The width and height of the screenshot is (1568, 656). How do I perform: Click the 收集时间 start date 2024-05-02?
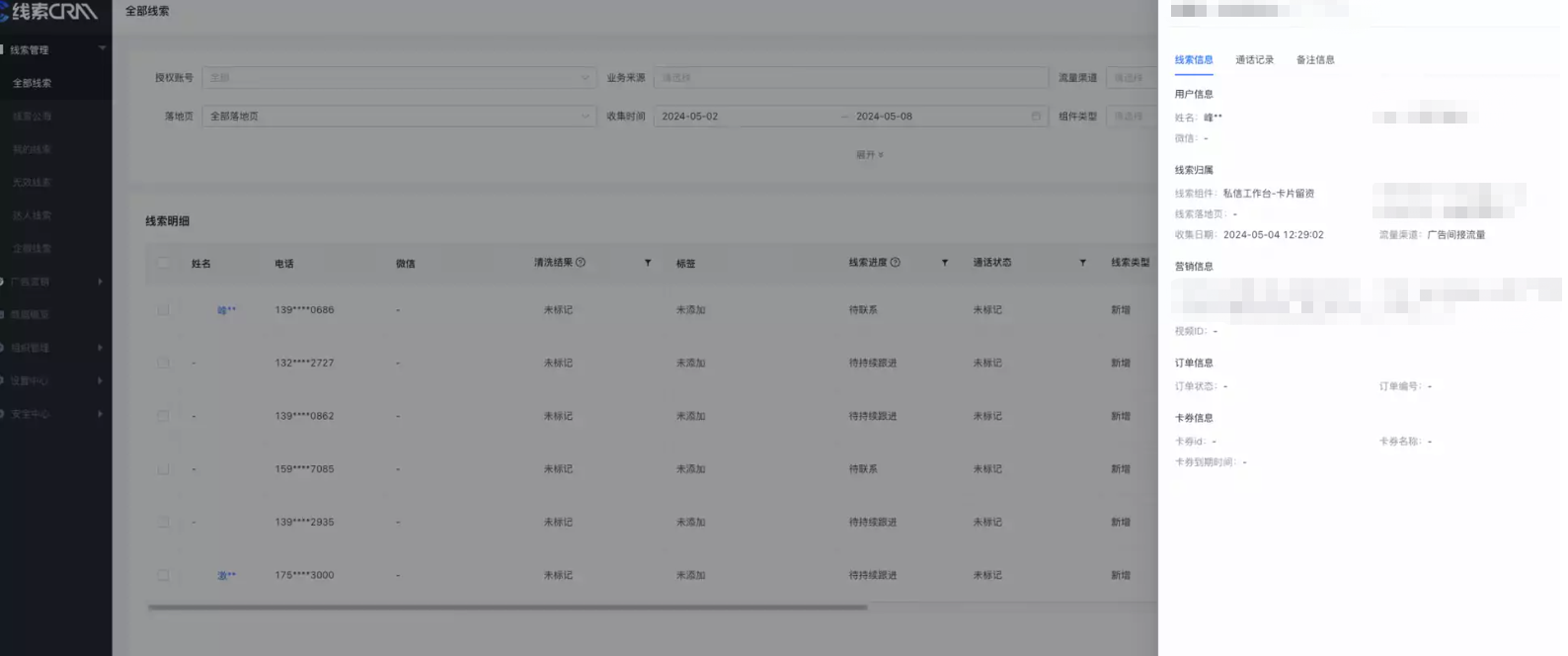[x=690, y=117]
